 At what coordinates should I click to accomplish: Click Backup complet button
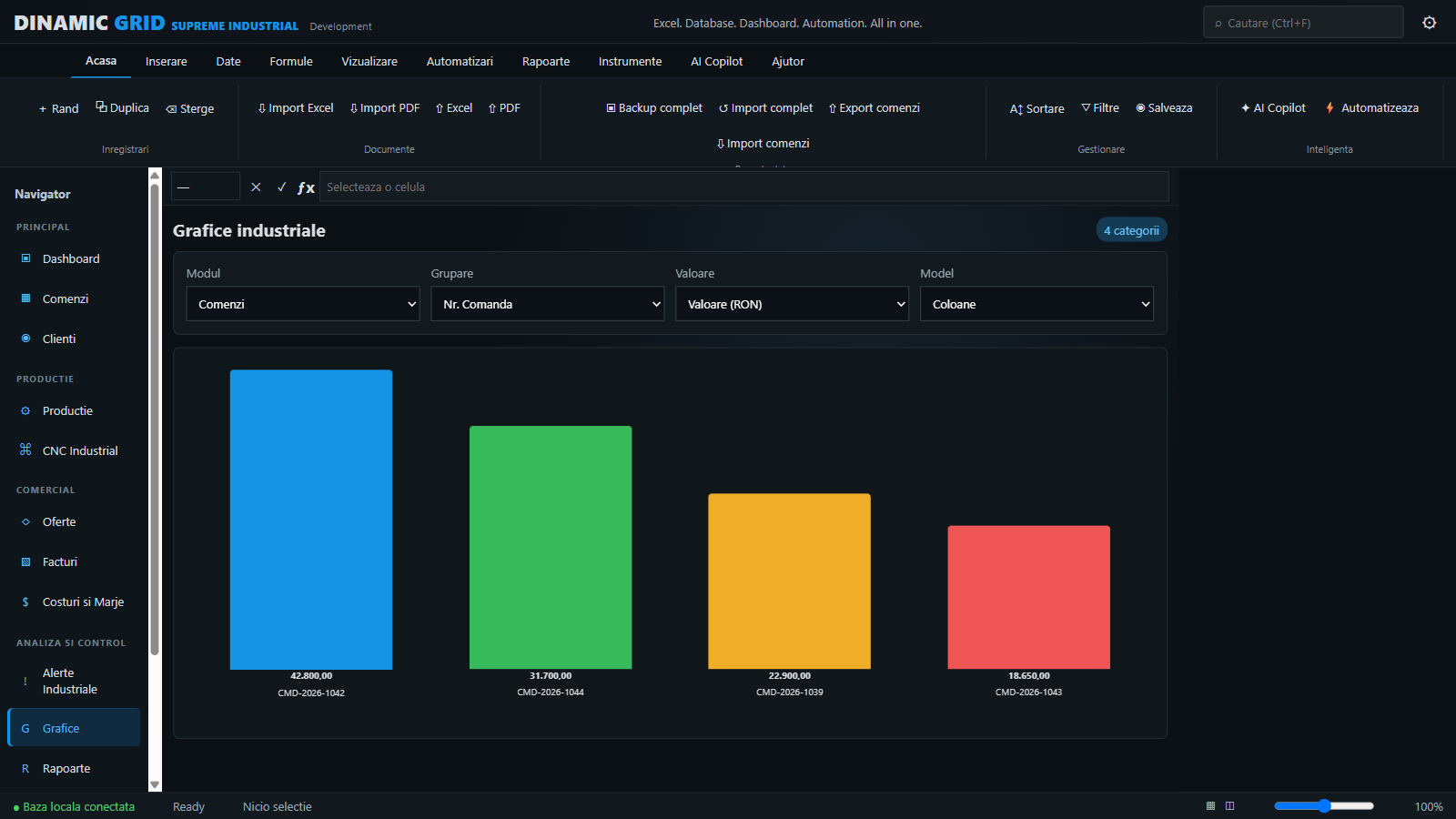coord(654,107)
